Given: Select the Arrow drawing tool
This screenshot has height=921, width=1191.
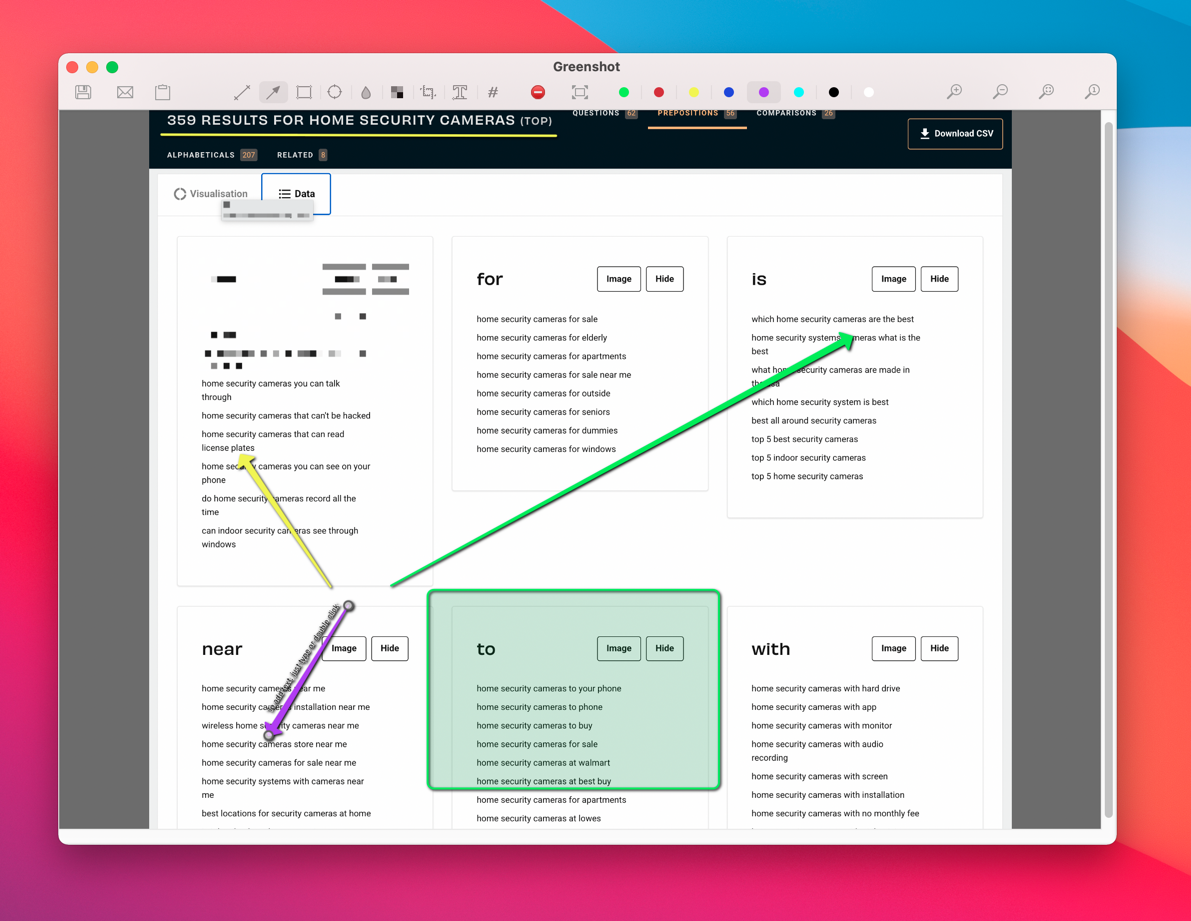Looking at the screenshot, I should click(273, 93).
